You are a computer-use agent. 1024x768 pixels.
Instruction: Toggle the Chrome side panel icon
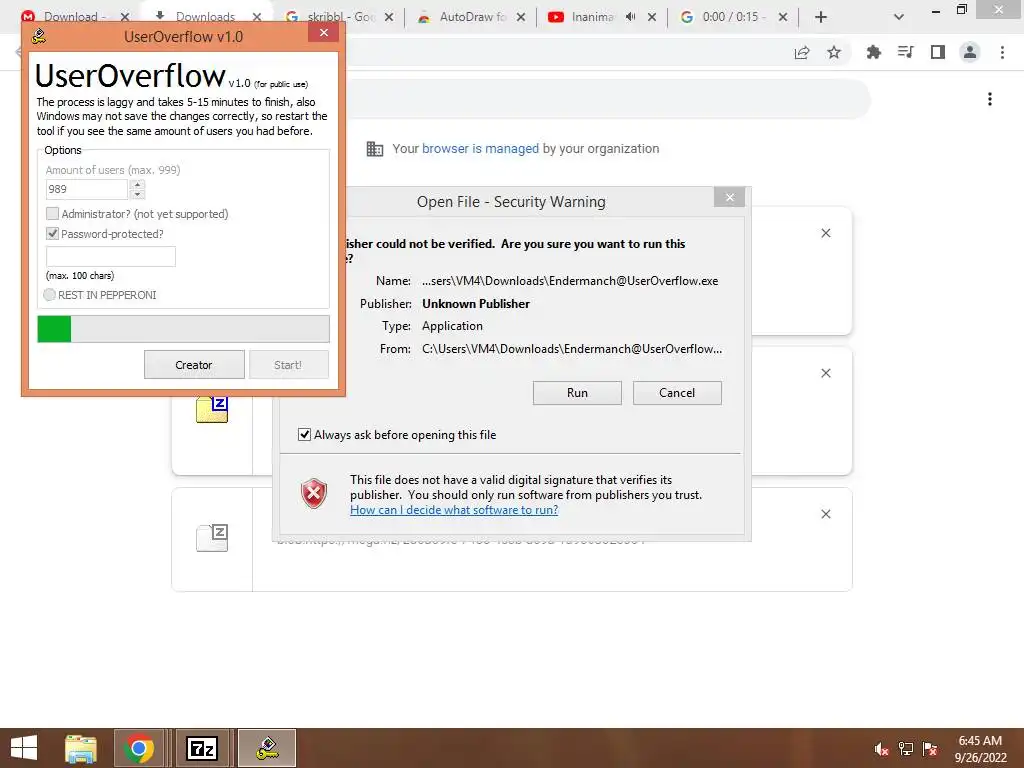pyautogui.click(x=938, y=52)
